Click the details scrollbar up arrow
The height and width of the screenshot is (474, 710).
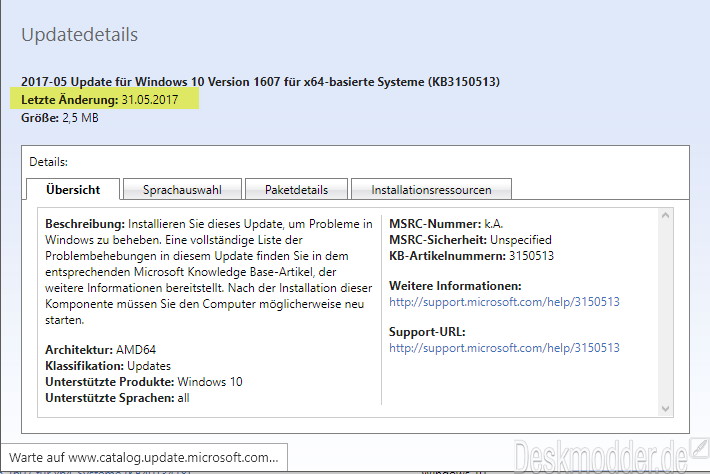tap(665, 215)
